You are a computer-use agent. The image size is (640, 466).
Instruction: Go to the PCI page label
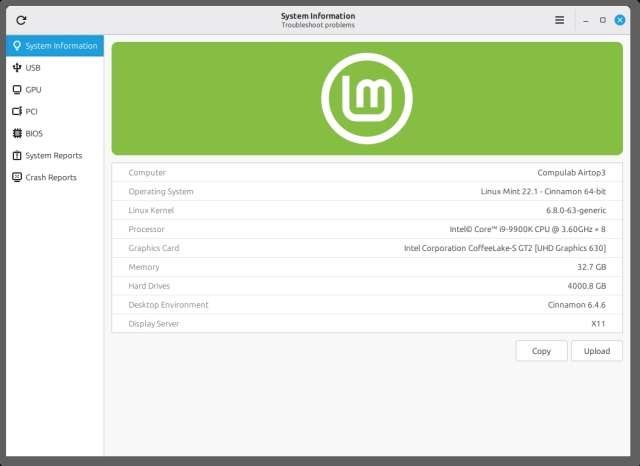point(31,111)
